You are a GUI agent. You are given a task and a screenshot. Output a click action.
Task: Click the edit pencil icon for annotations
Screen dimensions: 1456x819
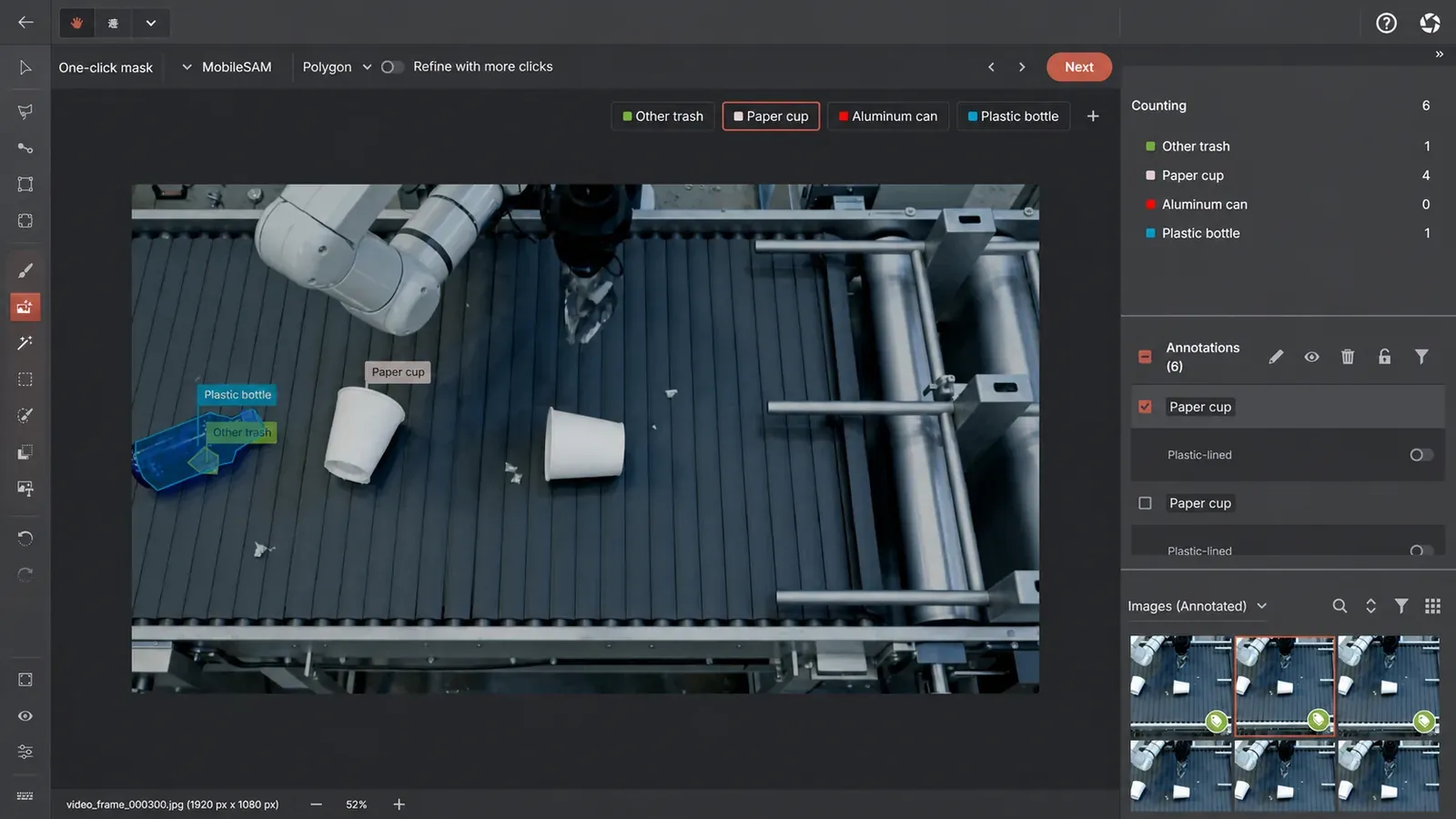(x=1276, y=357)
